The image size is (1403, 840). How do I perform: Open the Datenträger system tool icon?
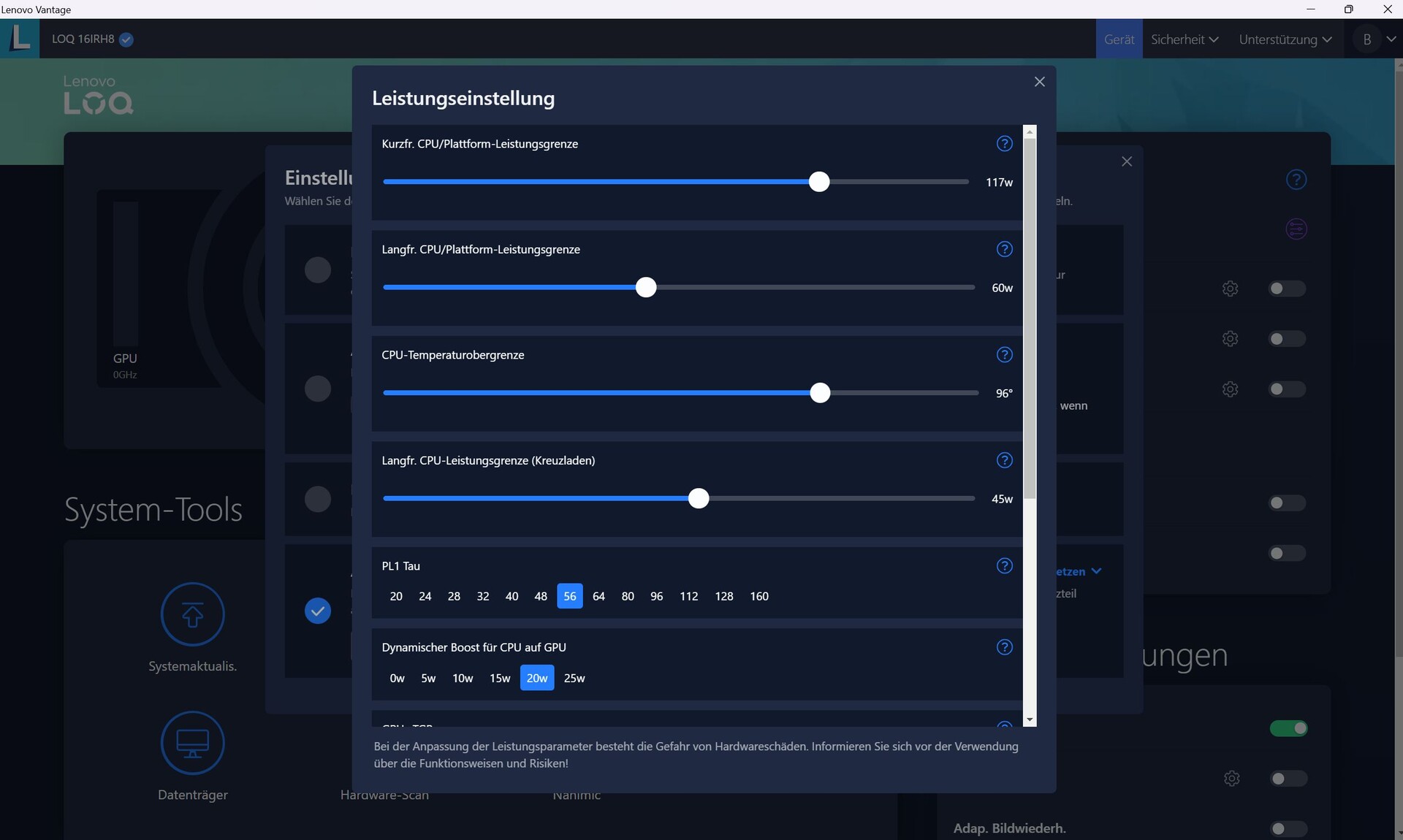pyautogui.click(x=192, y=743)
